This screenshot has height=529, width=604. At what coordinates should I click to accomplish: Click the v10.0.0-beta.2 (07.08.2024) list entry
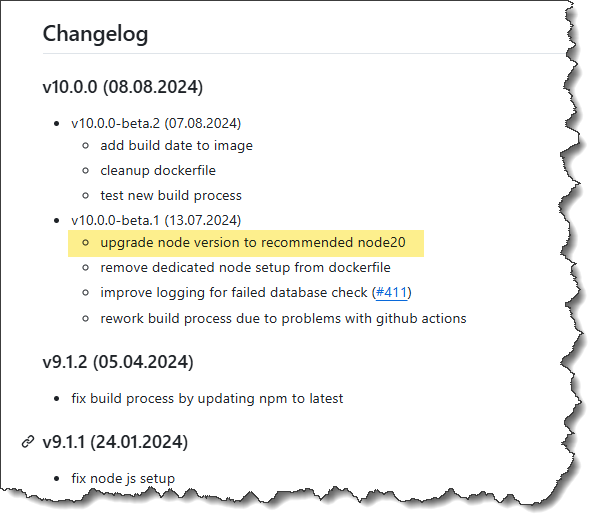click(x=155, y=123)
